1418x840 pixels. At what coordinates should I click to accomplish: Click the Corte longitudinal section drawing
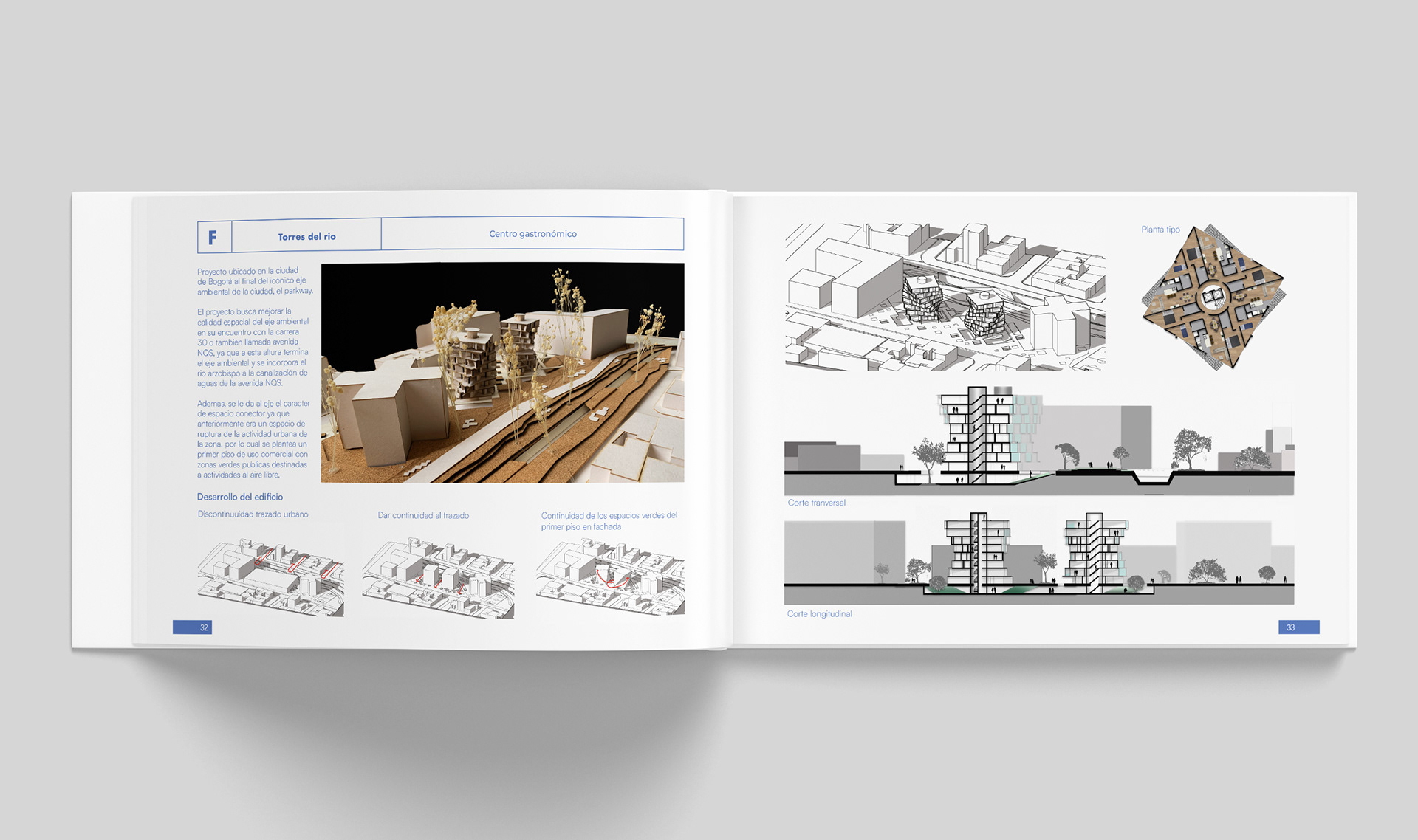[x=1038, y=559]
